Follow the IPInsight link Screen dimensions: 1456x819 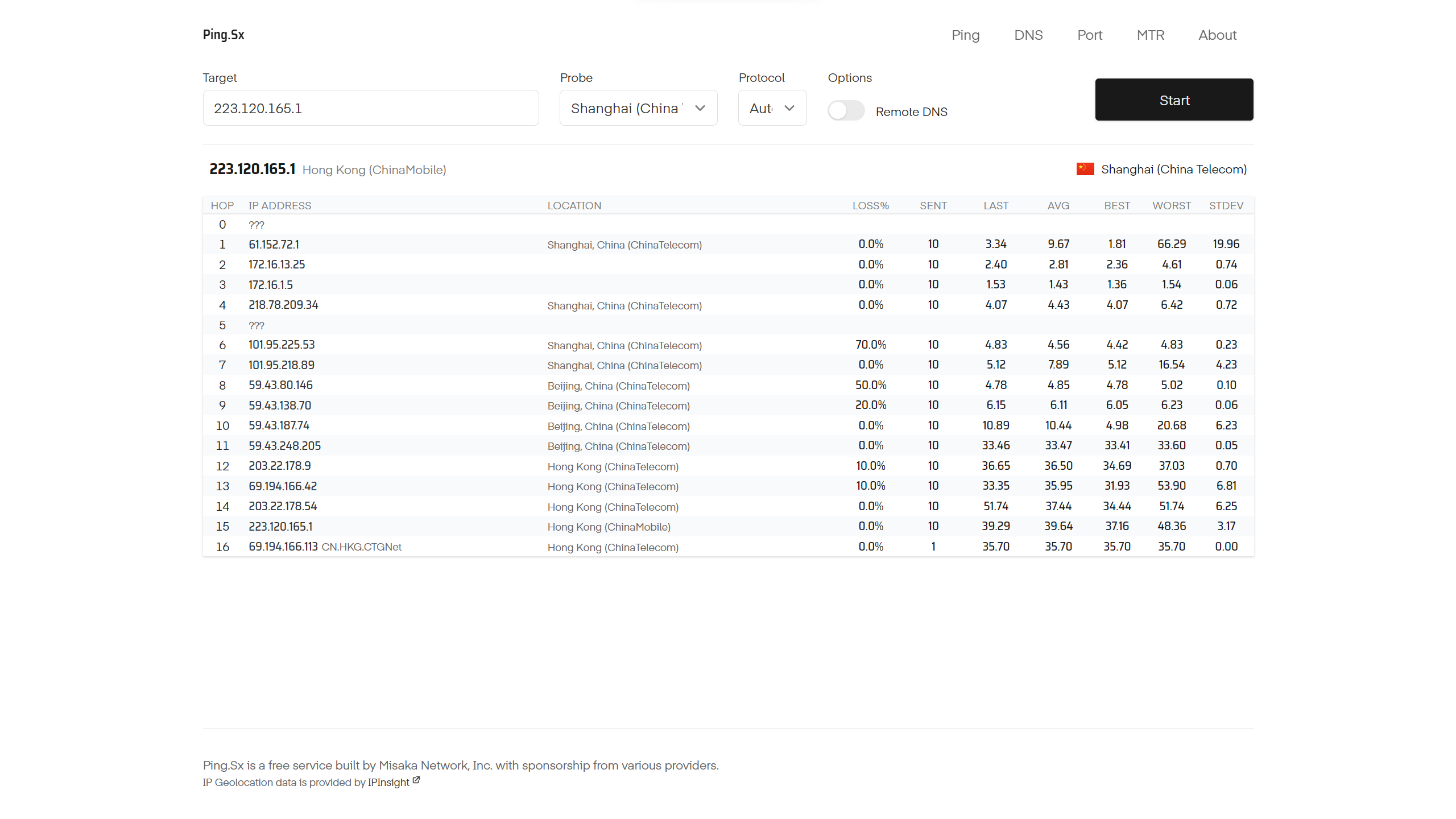(x=388, y=782)
